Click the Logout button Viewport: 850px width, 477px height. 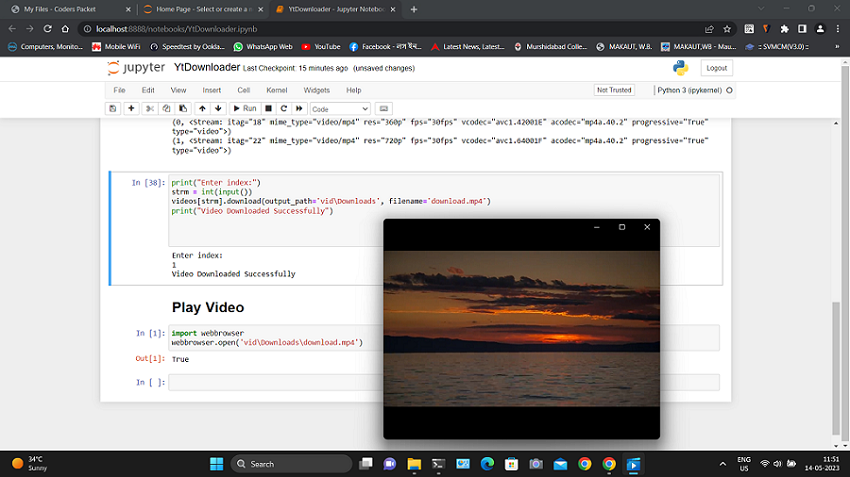(717, 68)
